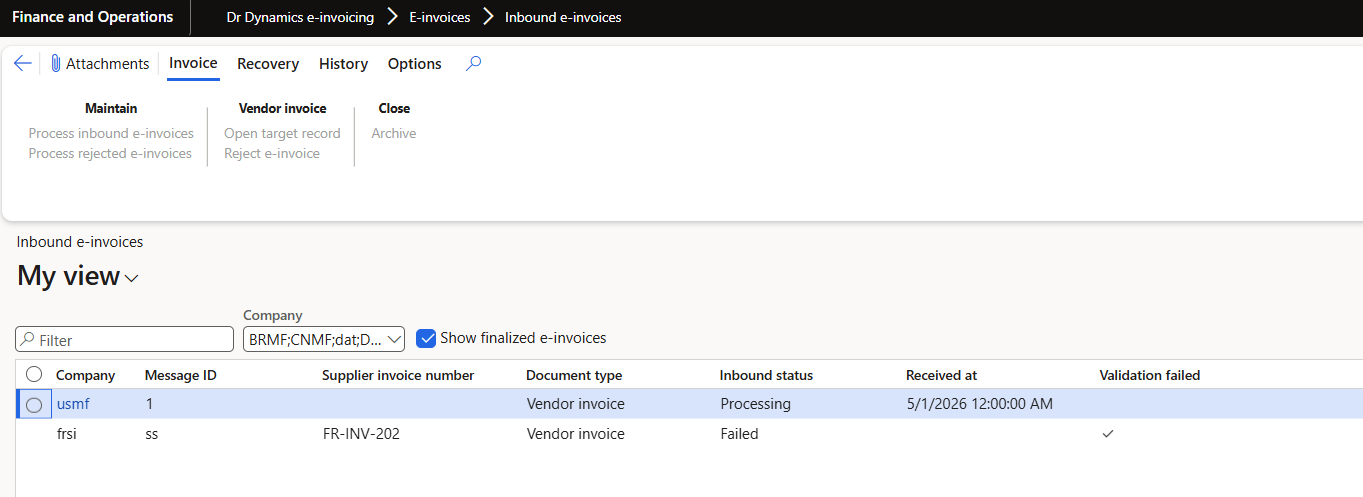Image resolution: width=1363 pixels, height=497 pixels.
Task: Click the Inbound status column header
Action: (x=766, y=375)
